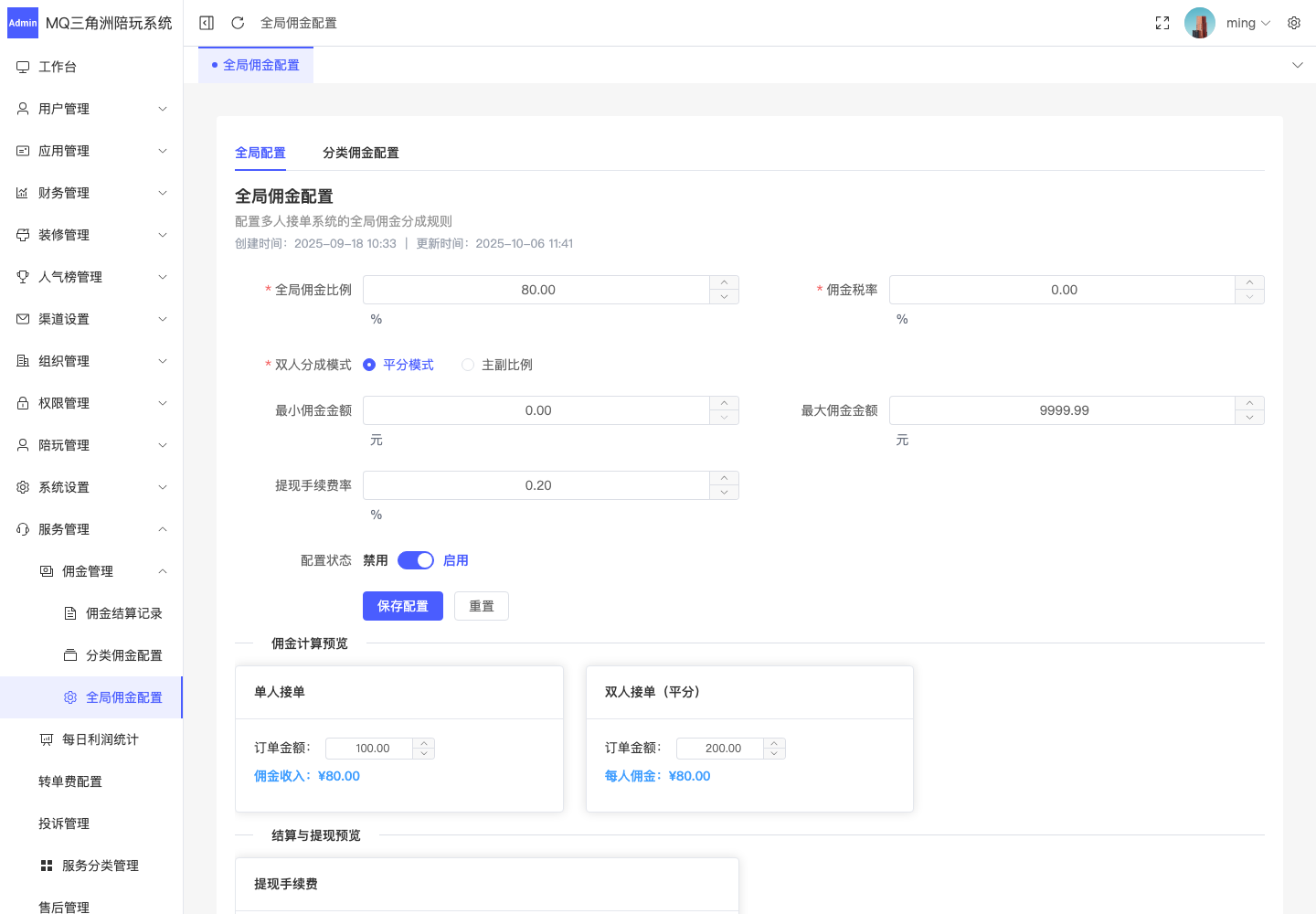Click the Admin logo badge
Screen dimensions: 1316x914
click(23, 23)
